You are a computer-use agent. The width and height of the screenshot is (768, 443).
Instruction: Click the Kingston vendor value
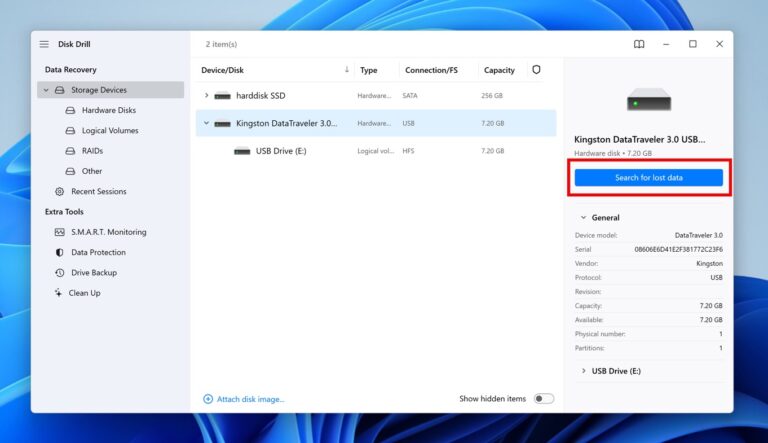click(x=709, y=264)
